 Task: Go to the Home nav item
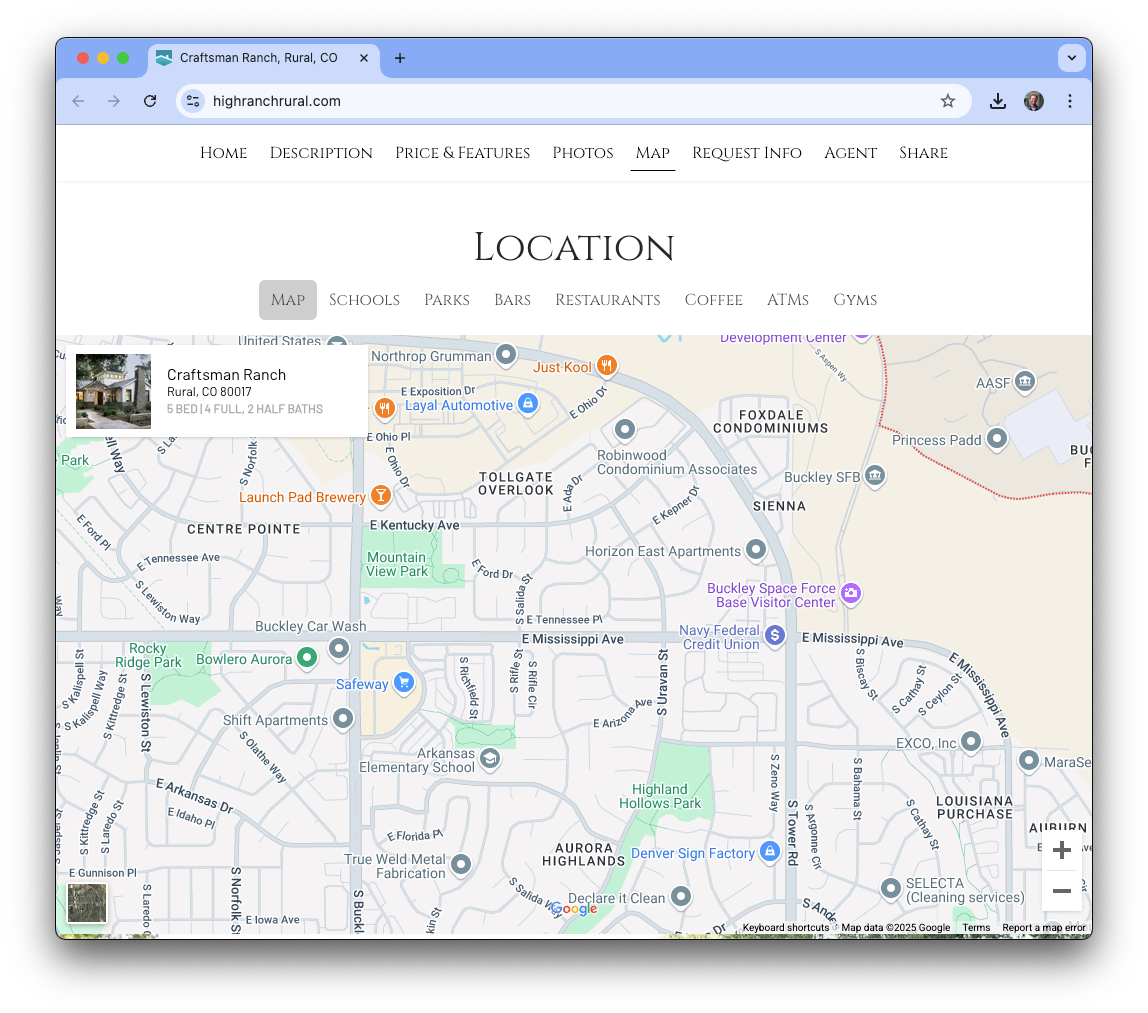pyautogui.click(x=223, y=153)
